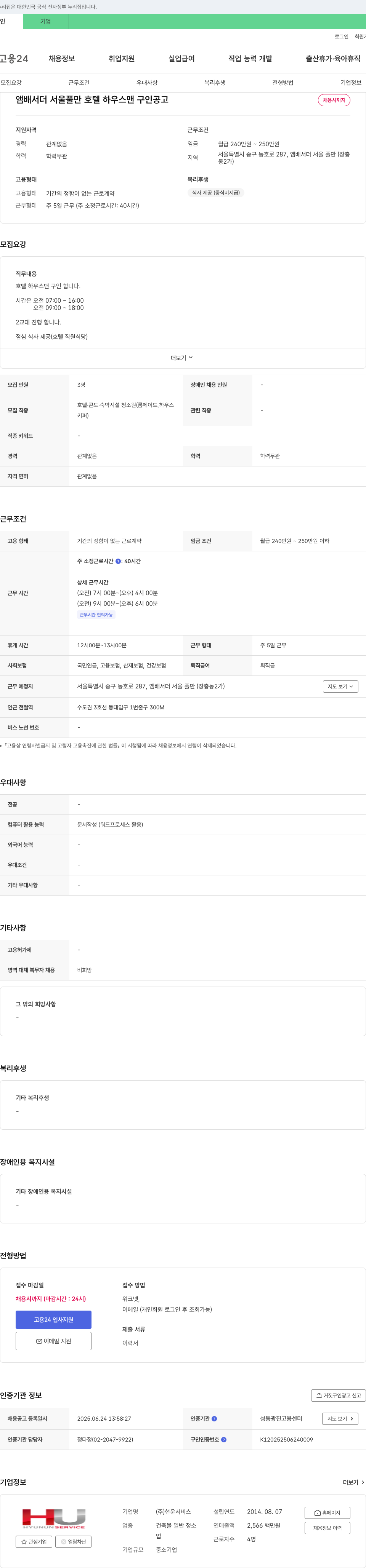Select the company name (주)현운서비스
The height and width of the screenshot is (1568, 366).
173,1511
